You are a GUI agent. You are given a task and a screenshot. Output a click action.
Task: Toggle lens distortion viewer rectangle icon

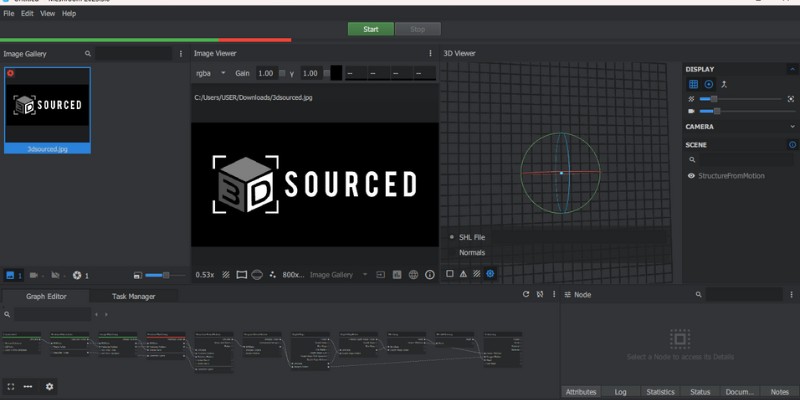(242, 275)
